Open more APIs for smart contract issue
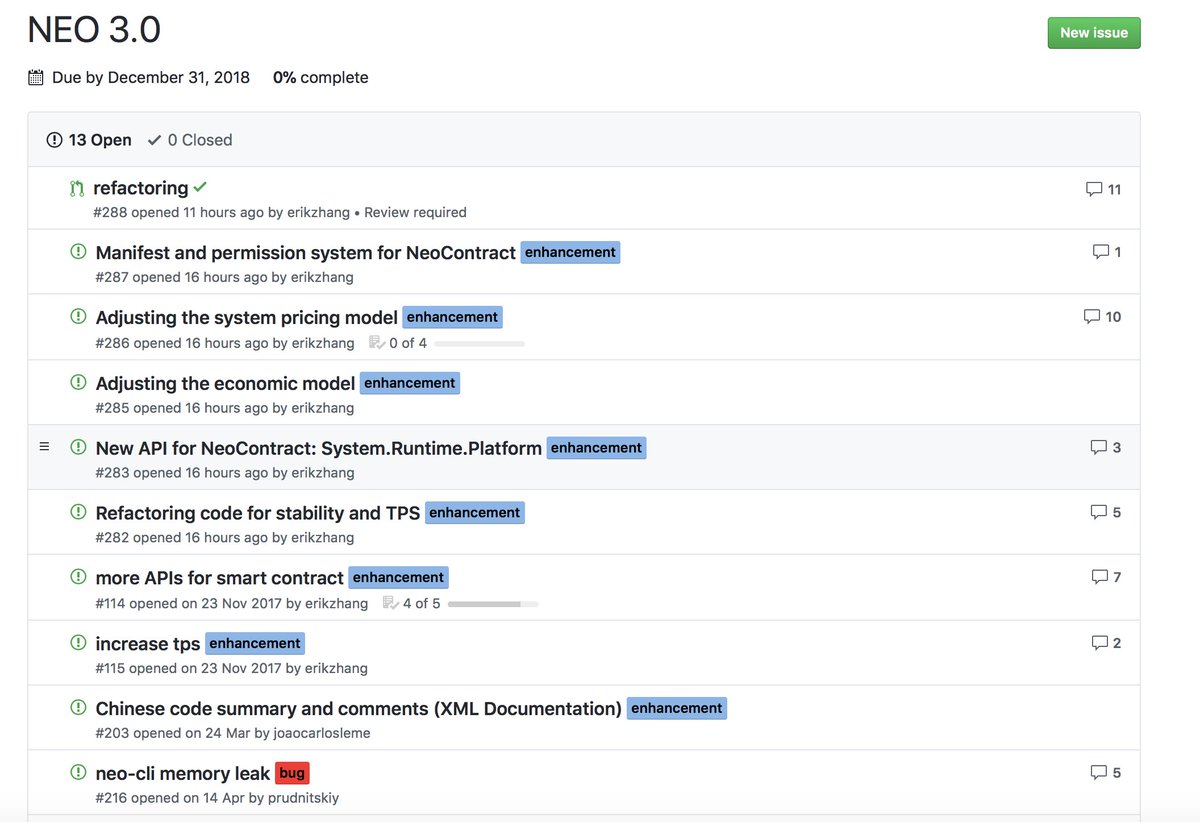Image resolution: width=1200 pixels, height=822 pixels. [220, 579]
